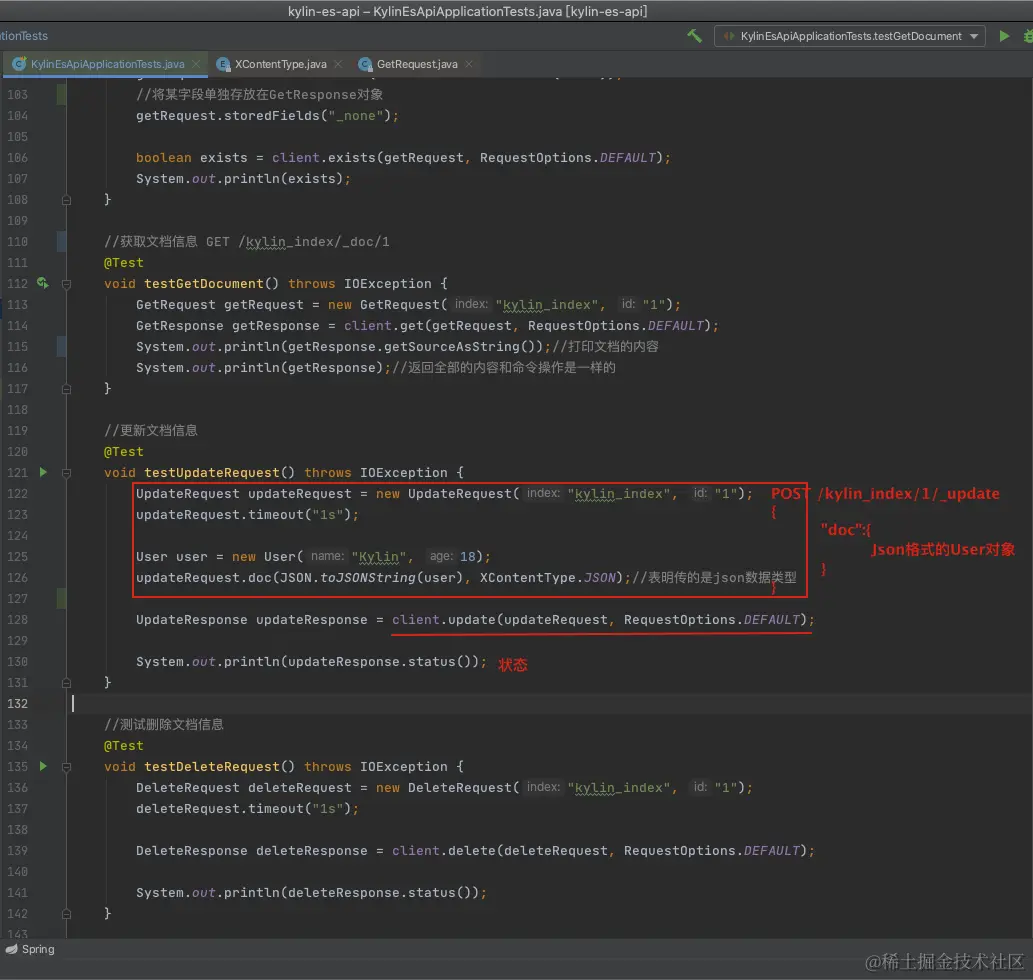The width and height of the screenshot is (1033, 980).
Task: Collapse the testDeleteRequest method fold marker
Action: coord(67,767)
